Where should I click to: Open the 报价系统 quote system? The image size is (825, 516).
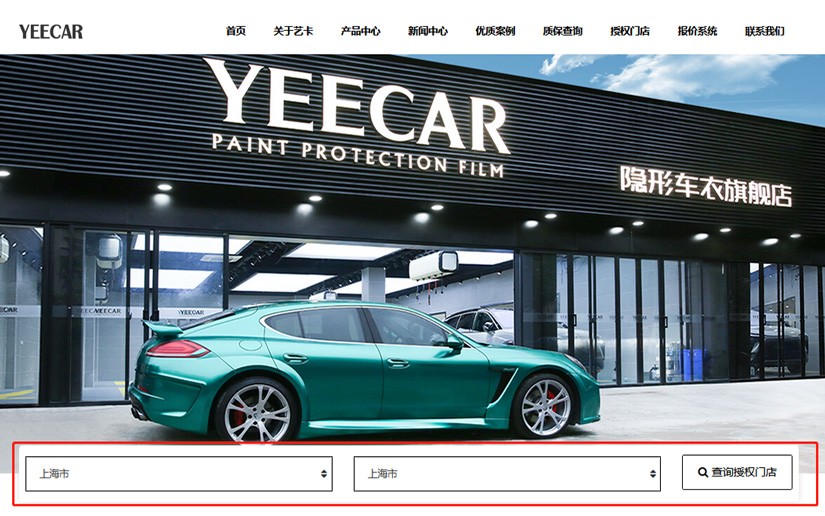[697, 31]
